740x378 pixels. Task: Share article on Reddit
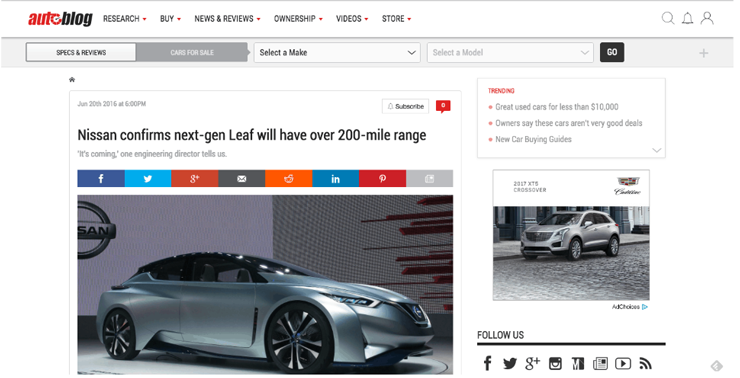tap(288, 179)
